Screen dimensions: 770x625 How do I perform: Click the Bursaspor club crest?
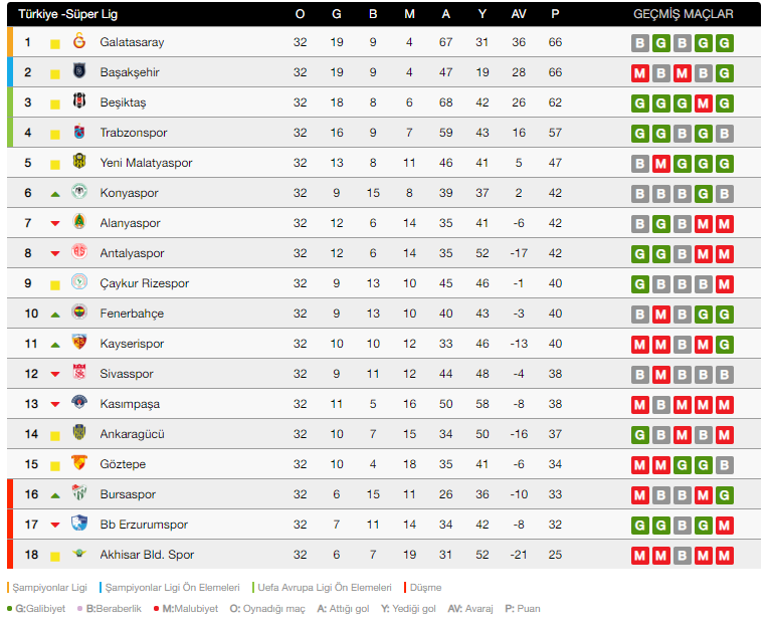tap(79, 494)
